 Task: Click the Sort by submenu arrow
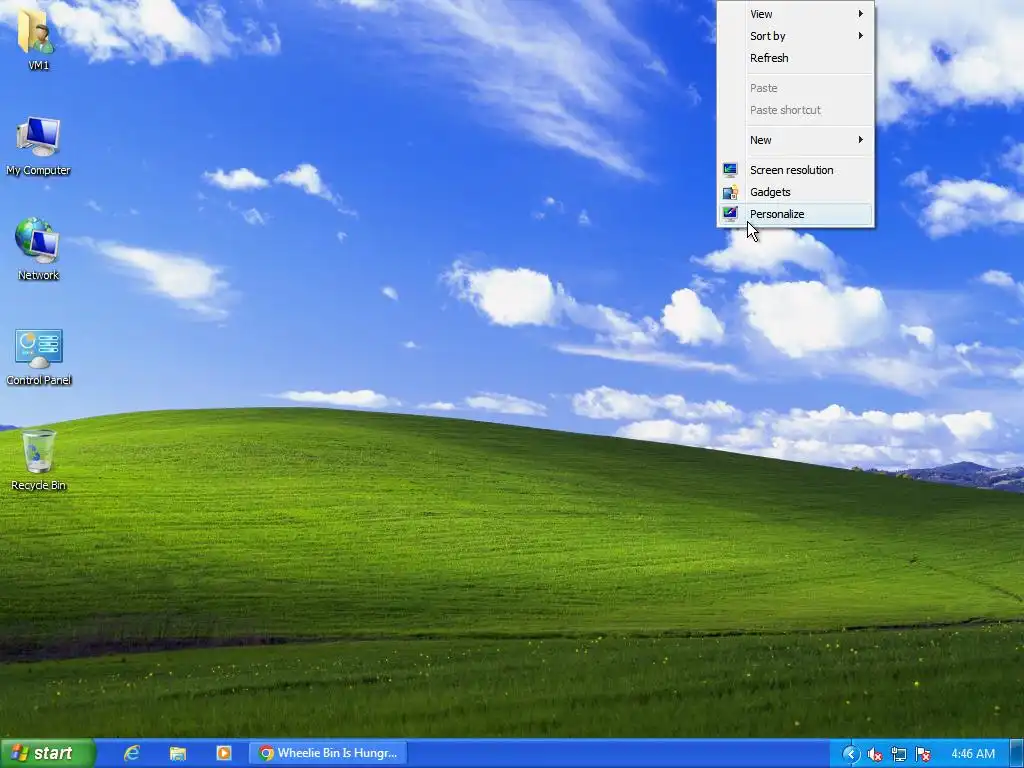pyautogui.click(x=861, y=36)
